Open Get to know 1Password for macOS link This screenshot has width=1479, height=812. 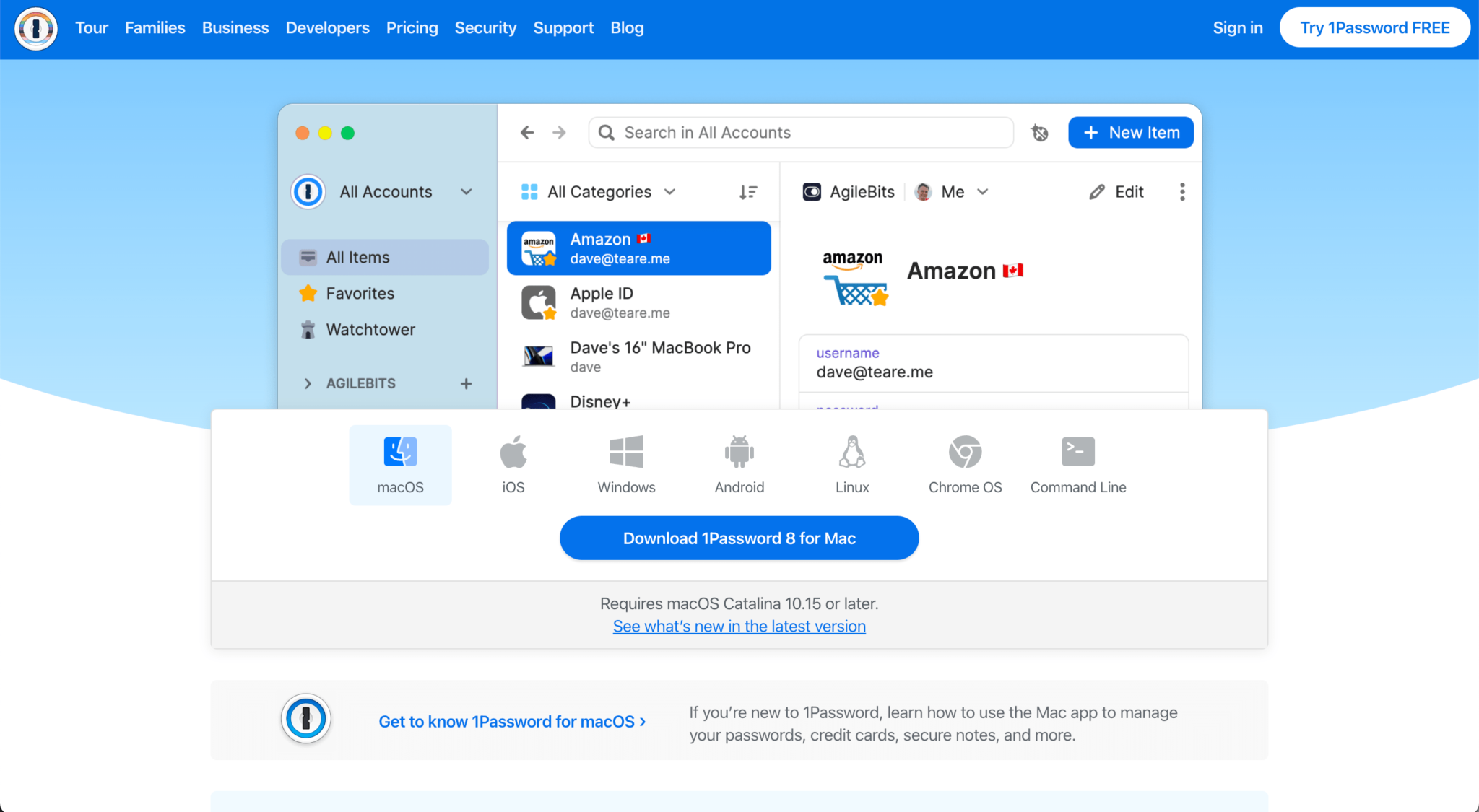(x=512, y=722)
